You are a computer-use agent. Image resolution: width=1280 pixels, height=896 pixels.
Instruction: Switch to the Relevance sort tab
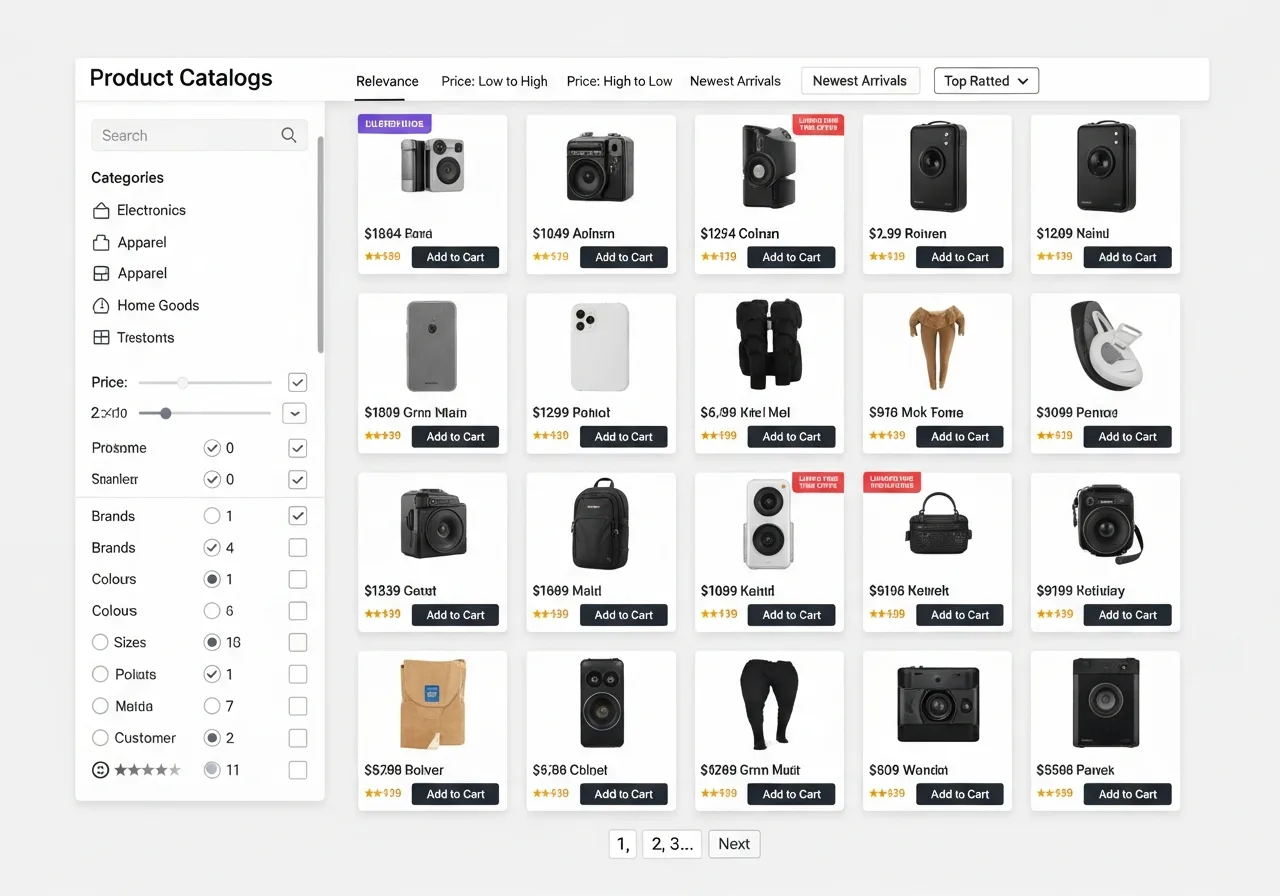tap(387, 81)
